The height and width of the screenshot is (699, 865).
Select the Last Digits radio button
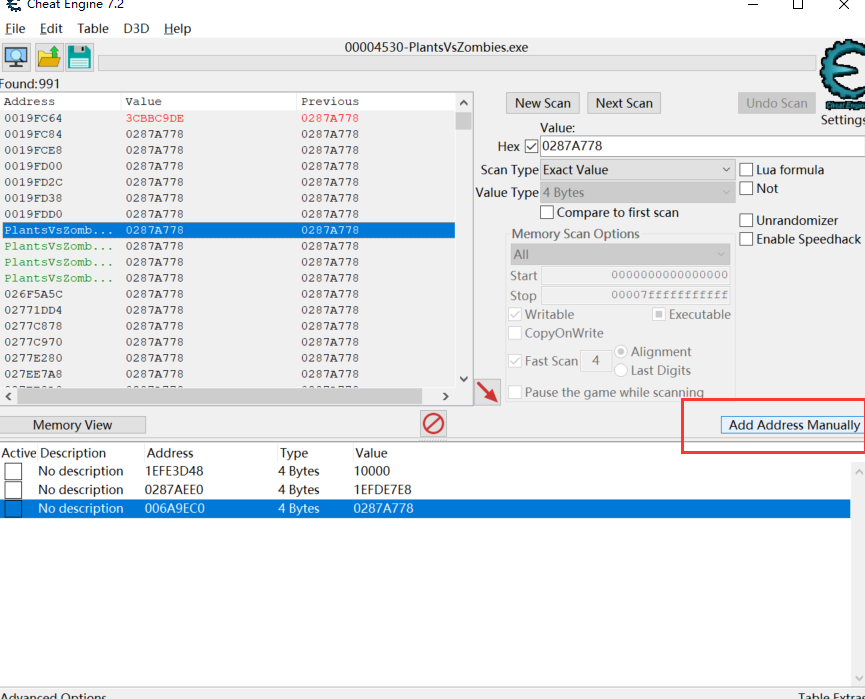click(621, 370)
